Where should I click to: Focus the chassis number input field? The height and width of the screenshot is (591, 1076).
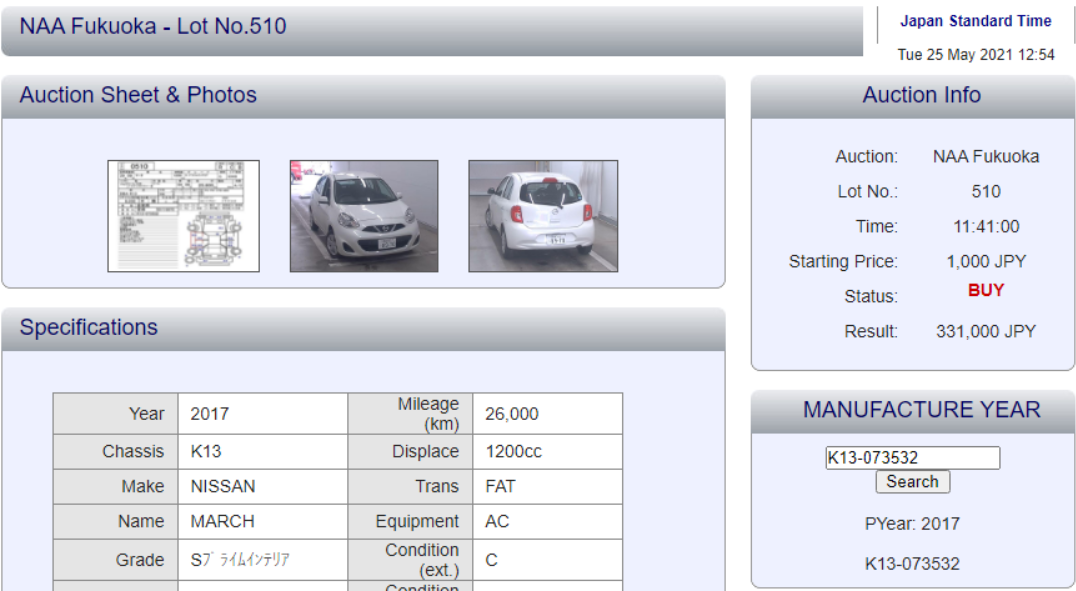point(912,458)
